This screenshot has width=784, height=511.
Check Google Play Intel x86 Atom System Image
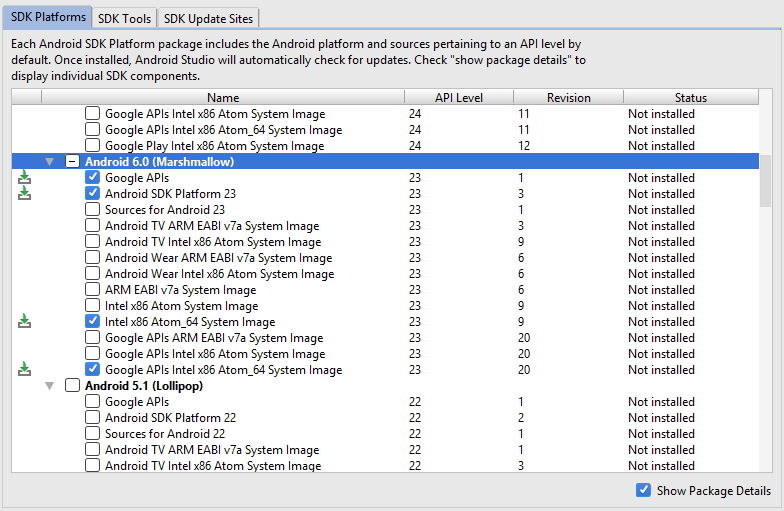[93, 146]
